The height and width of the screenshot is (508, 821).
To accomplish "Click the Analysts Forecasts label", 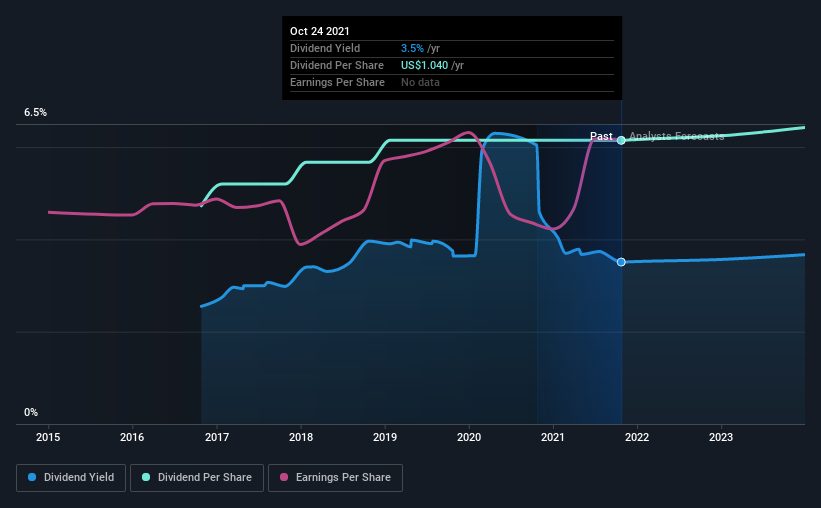I will pos(676,136).
